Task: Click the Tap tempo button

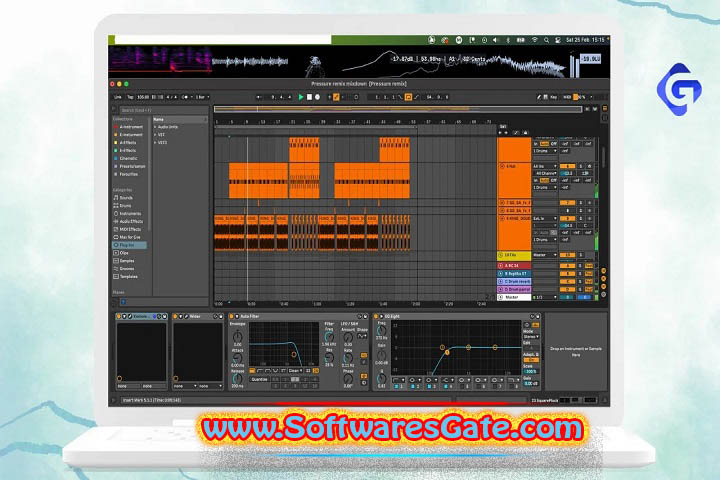Action: click(130, 97)
